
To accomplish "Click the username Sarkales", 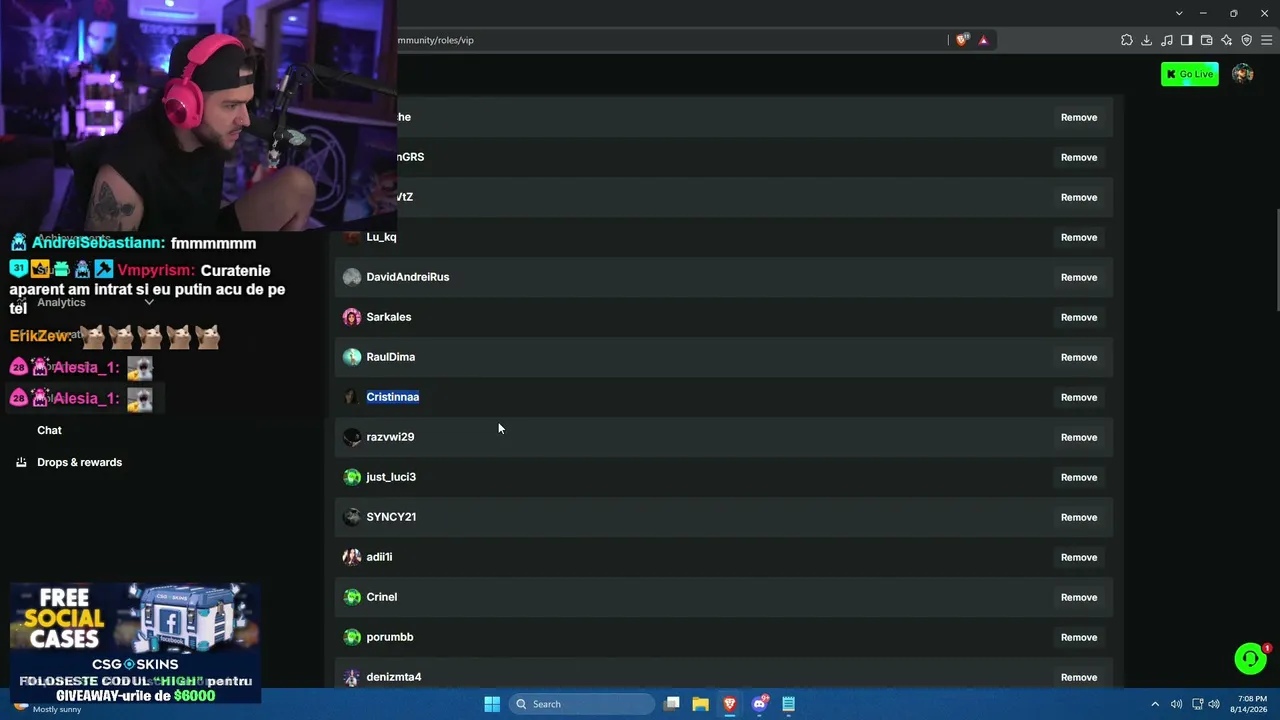I will [389, 317].
